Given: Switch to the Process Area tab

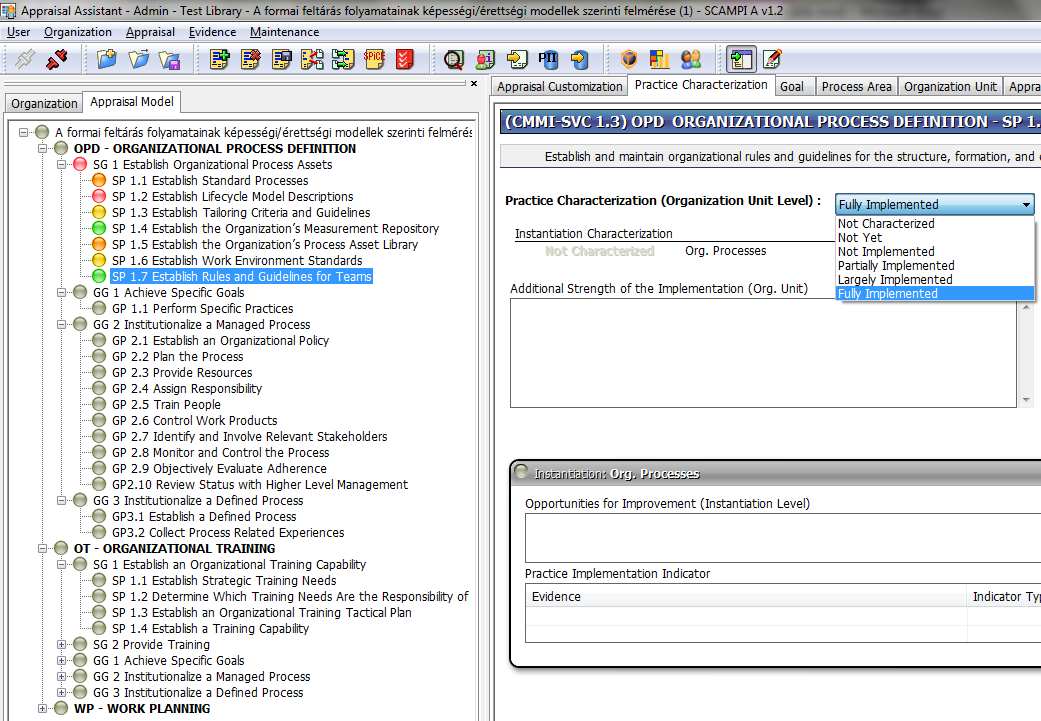Looking at the screenshot, I should click(x=856, y=86).
